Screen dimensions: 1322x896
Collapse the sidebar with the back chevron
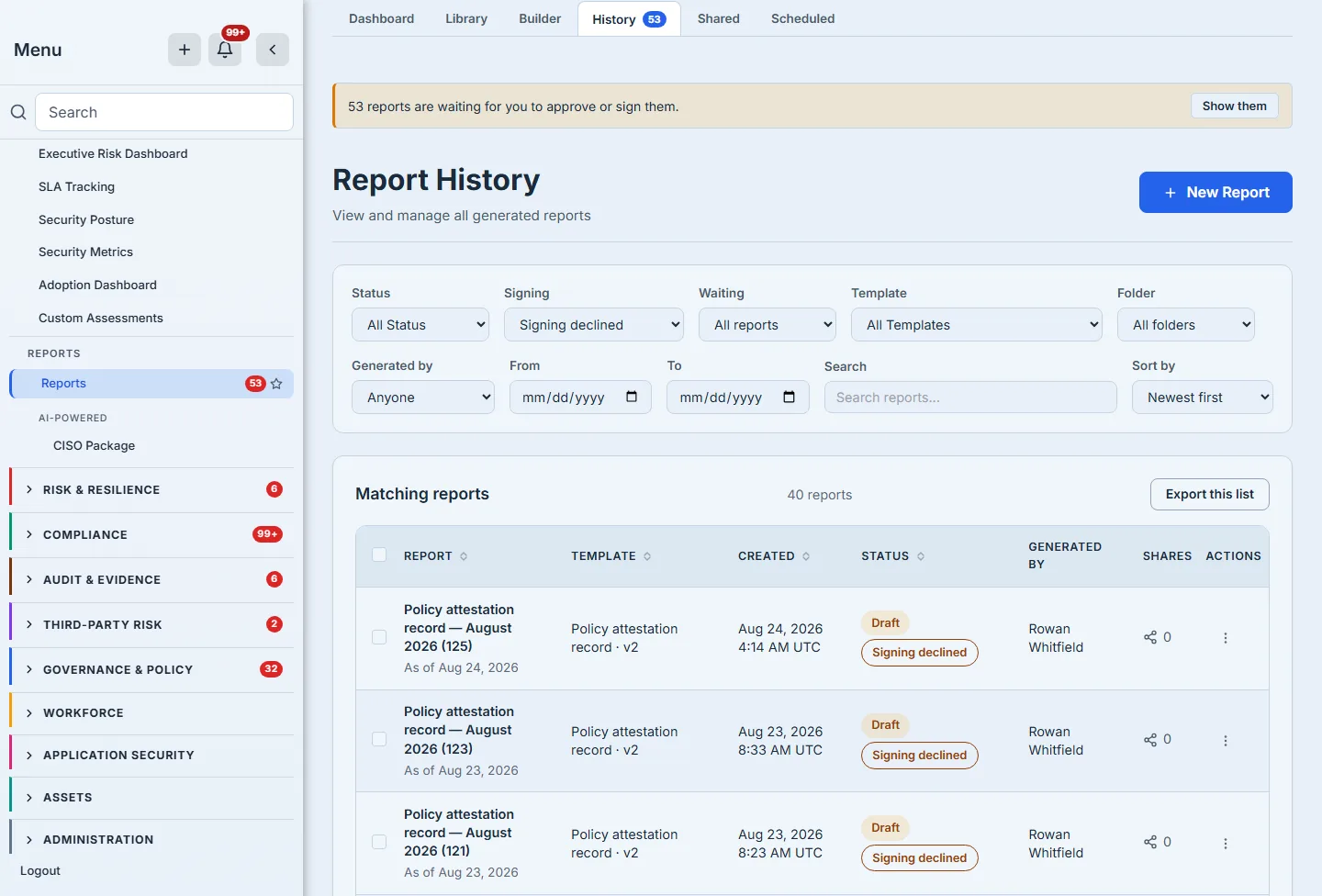pos(273,50)
